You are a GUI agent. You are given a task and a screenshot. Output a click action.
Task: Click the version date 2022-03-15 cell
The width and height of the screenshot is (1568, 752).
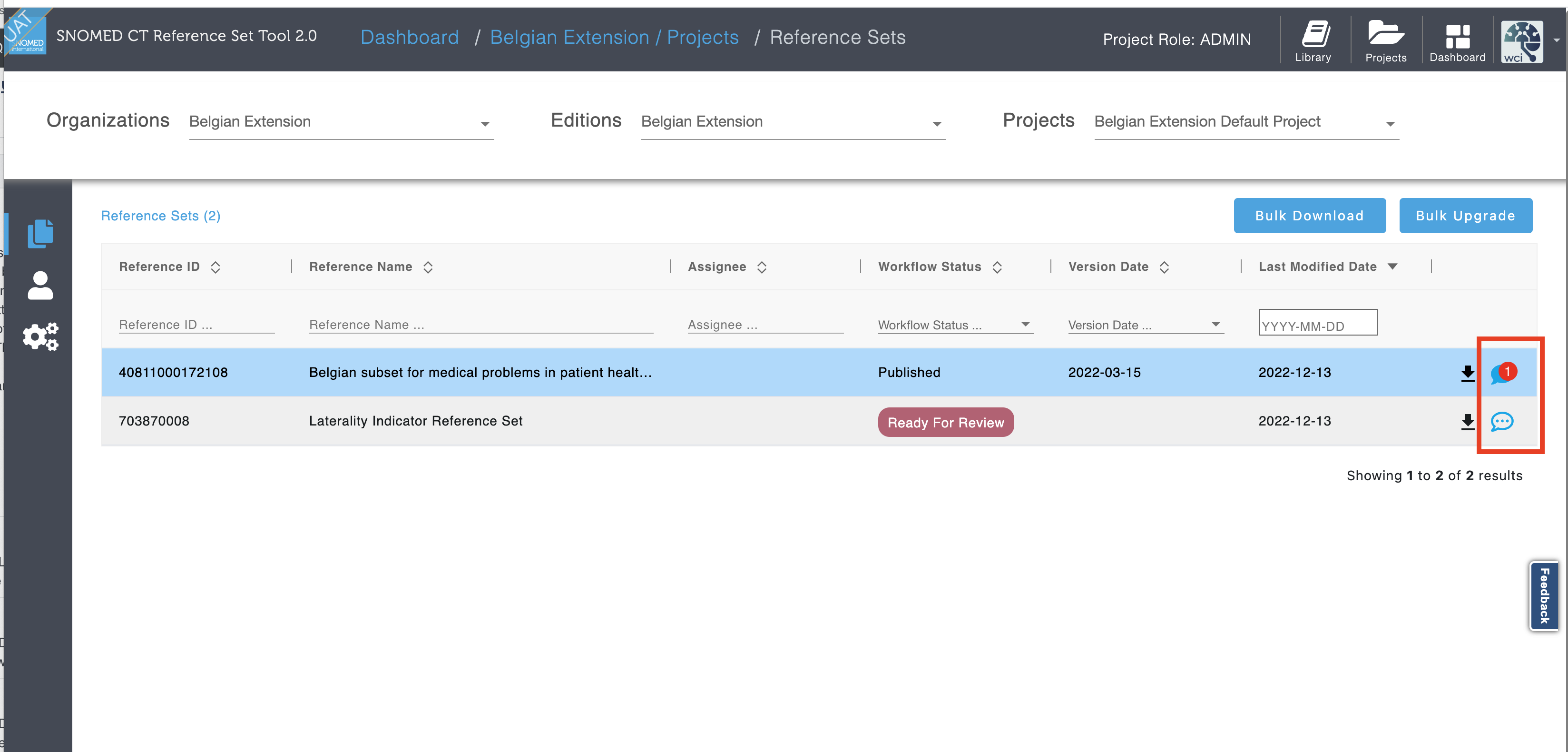(x=1104, y=373)
